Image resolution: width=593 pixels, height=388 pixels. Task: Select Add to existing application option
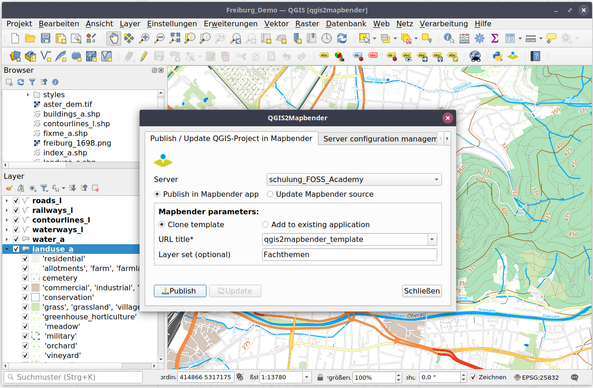(x=265, y=225)
